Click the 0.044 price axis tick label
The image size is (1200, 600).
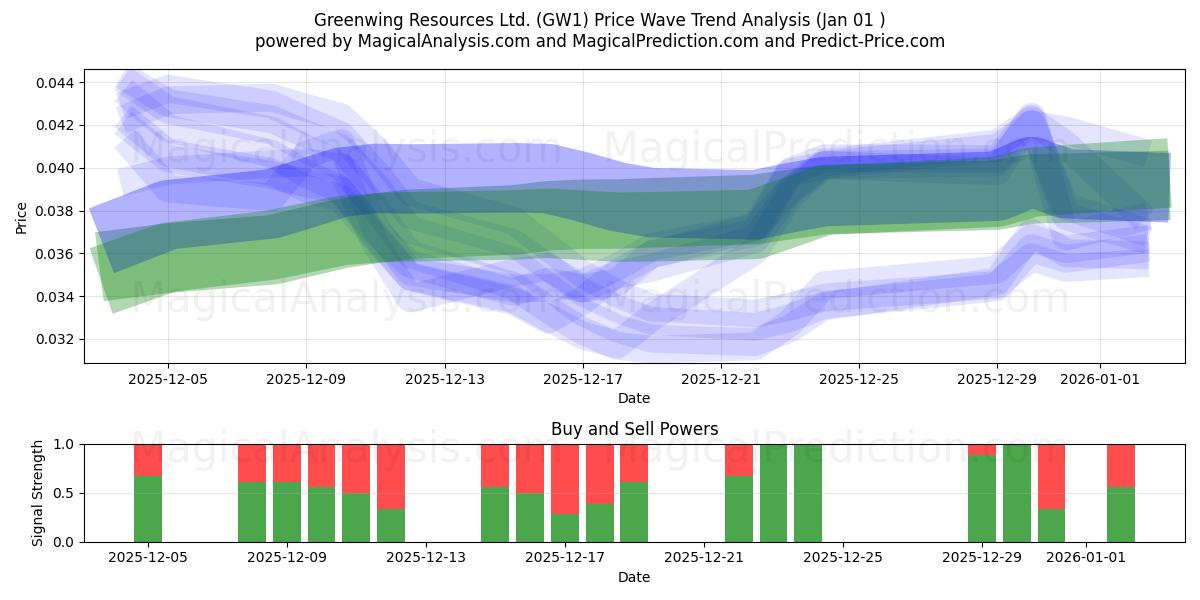(56, 82)
